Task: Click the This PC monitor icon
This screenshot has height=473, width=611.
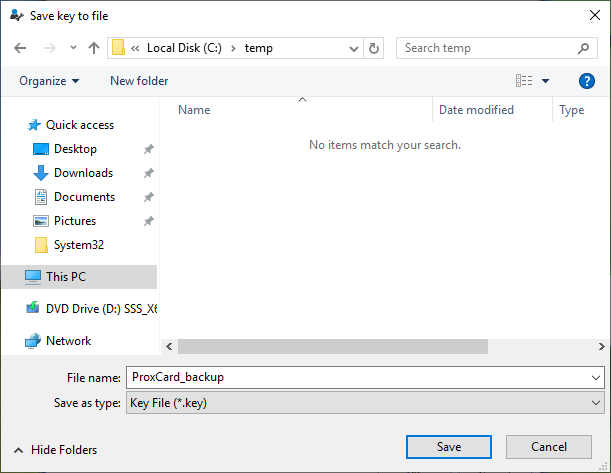Action: point(33,277)
